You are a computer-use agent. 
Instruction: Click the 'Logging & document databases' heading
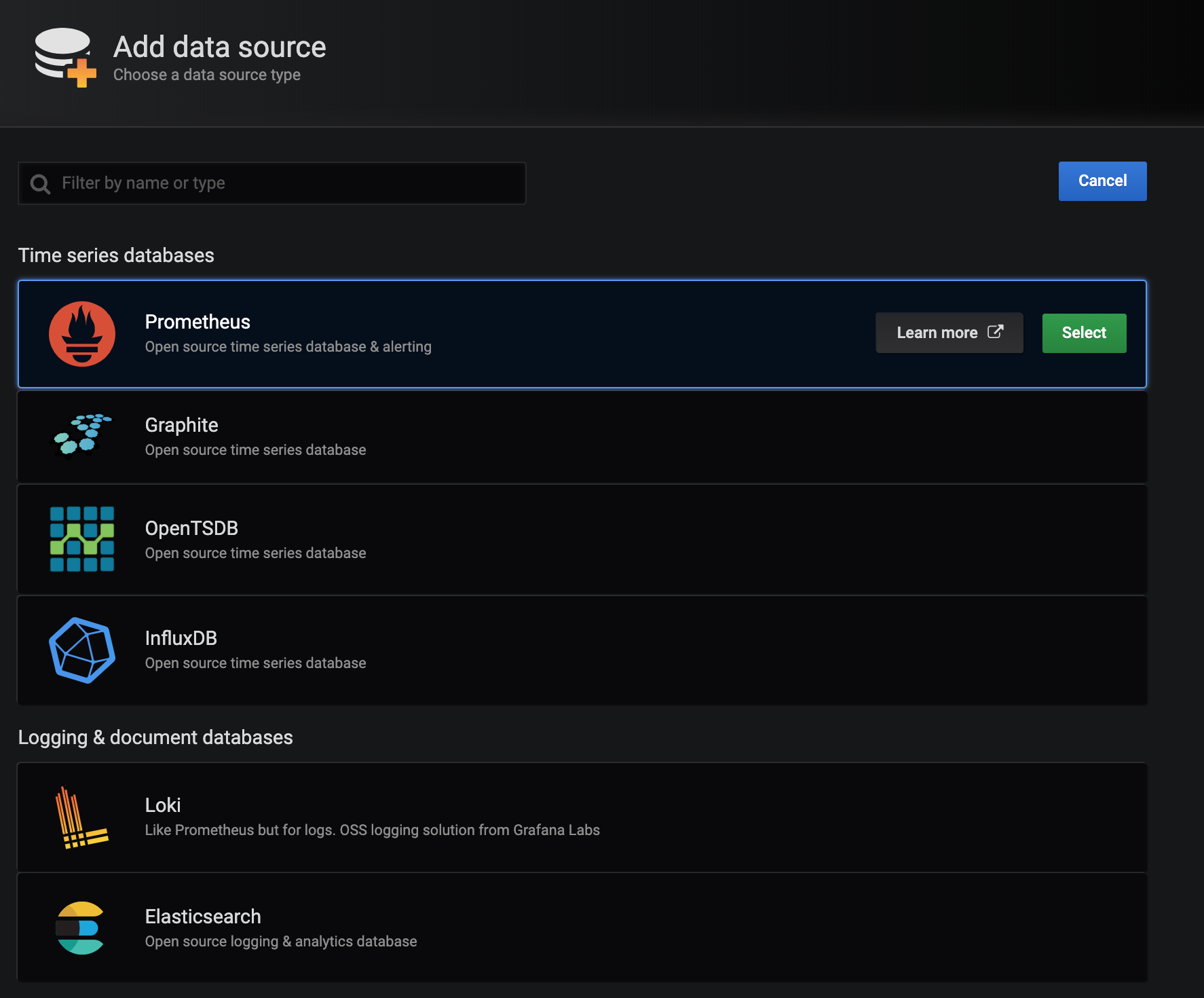click(x=155, y=737)
